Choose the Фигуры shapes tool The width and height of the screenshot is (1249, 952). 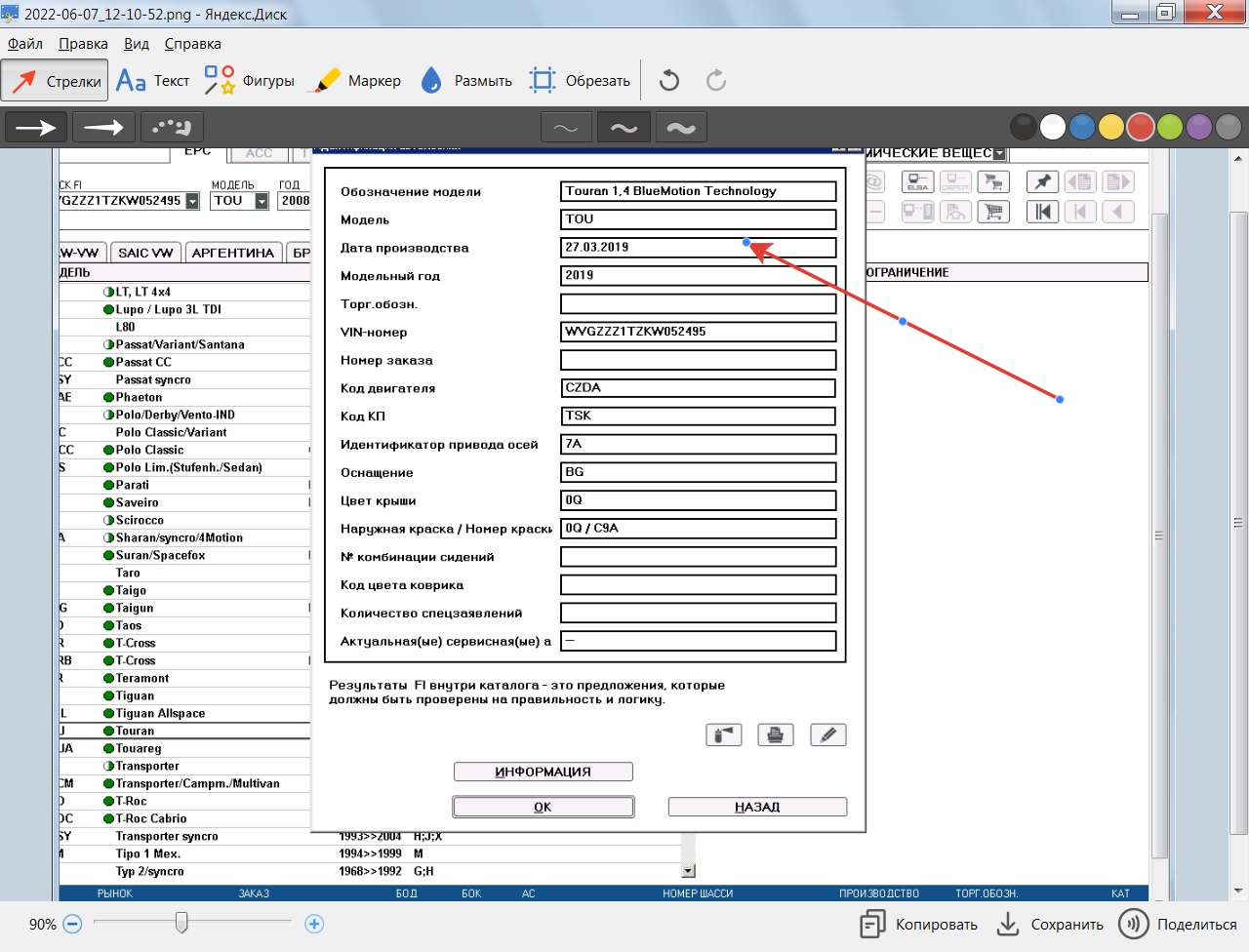pos(249,81)
